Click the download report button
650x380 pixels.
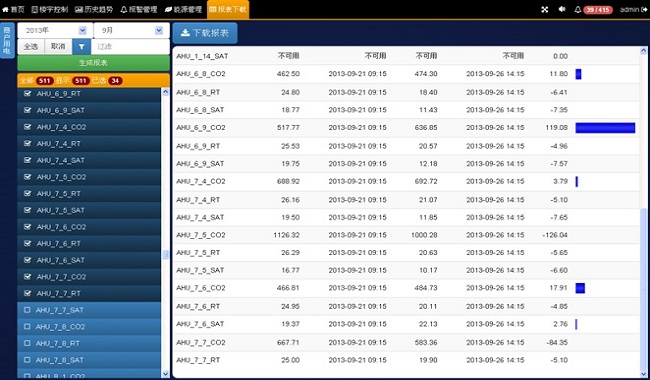click(205, 33)
